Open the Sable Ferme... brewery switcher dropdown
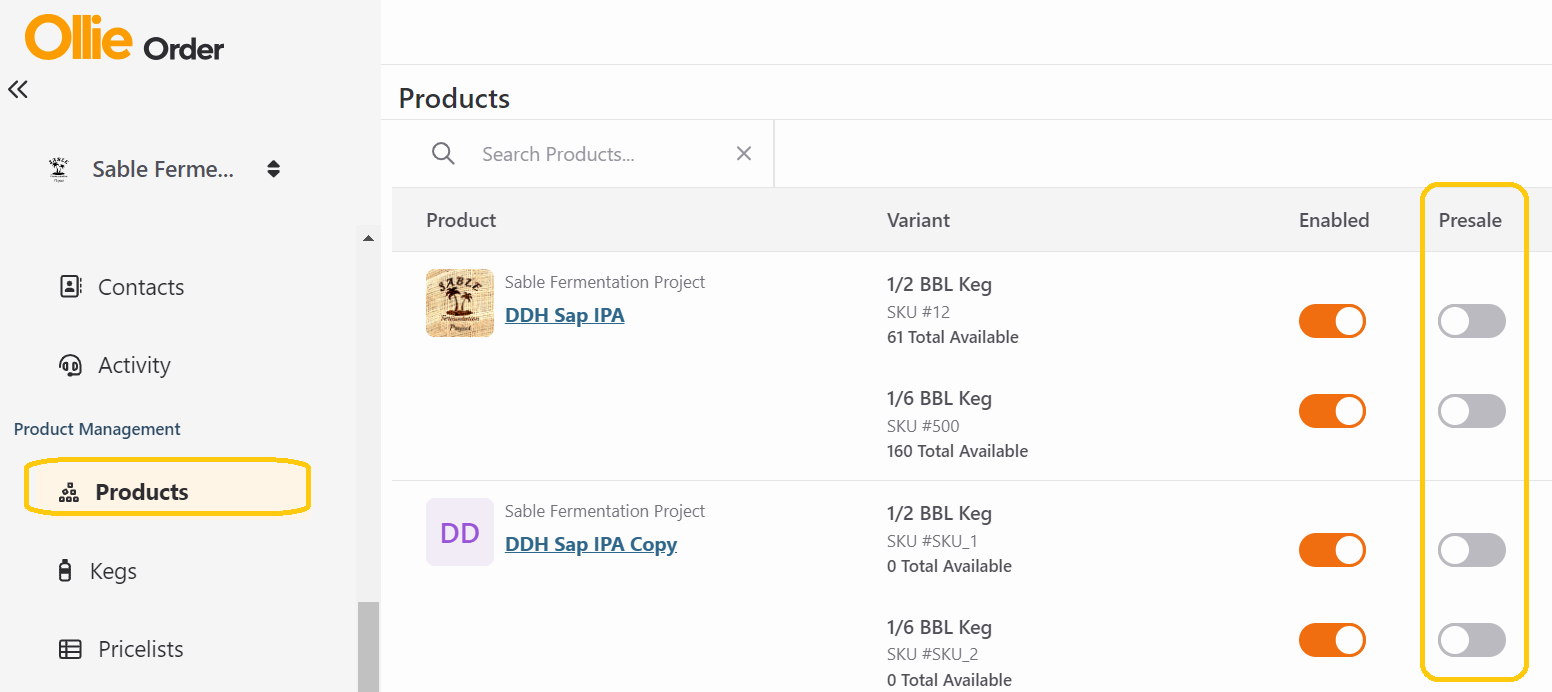 (165, 169)
